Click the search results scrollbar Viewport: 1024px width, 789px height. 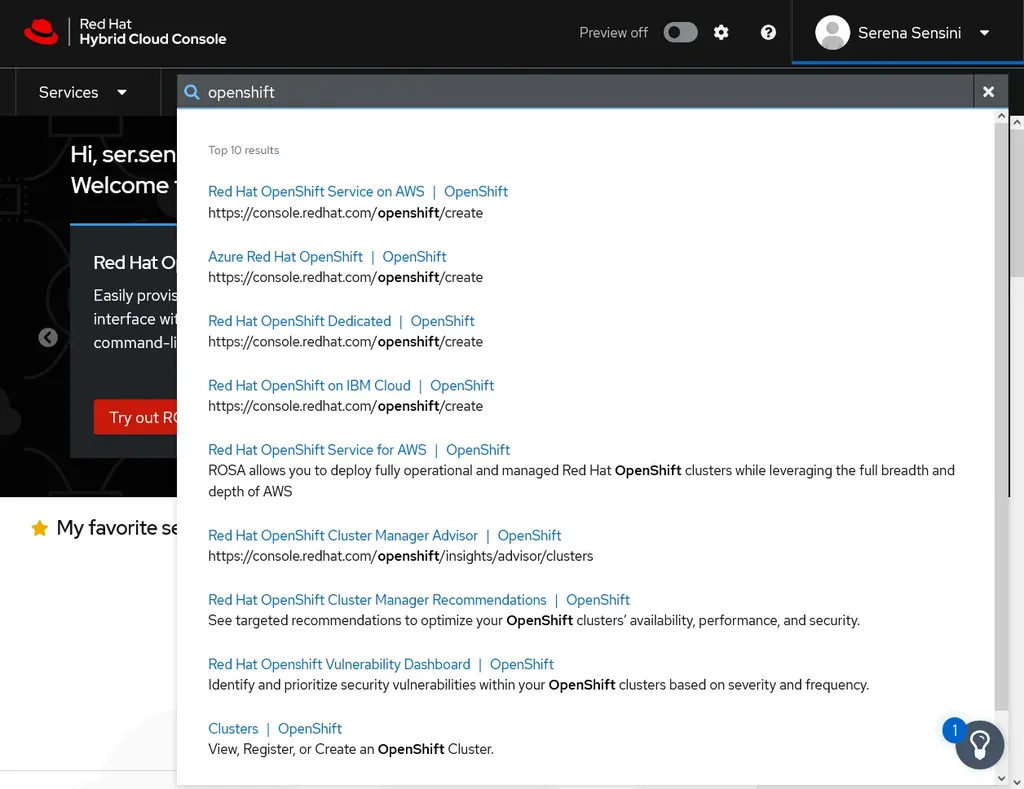[1001, 418]
